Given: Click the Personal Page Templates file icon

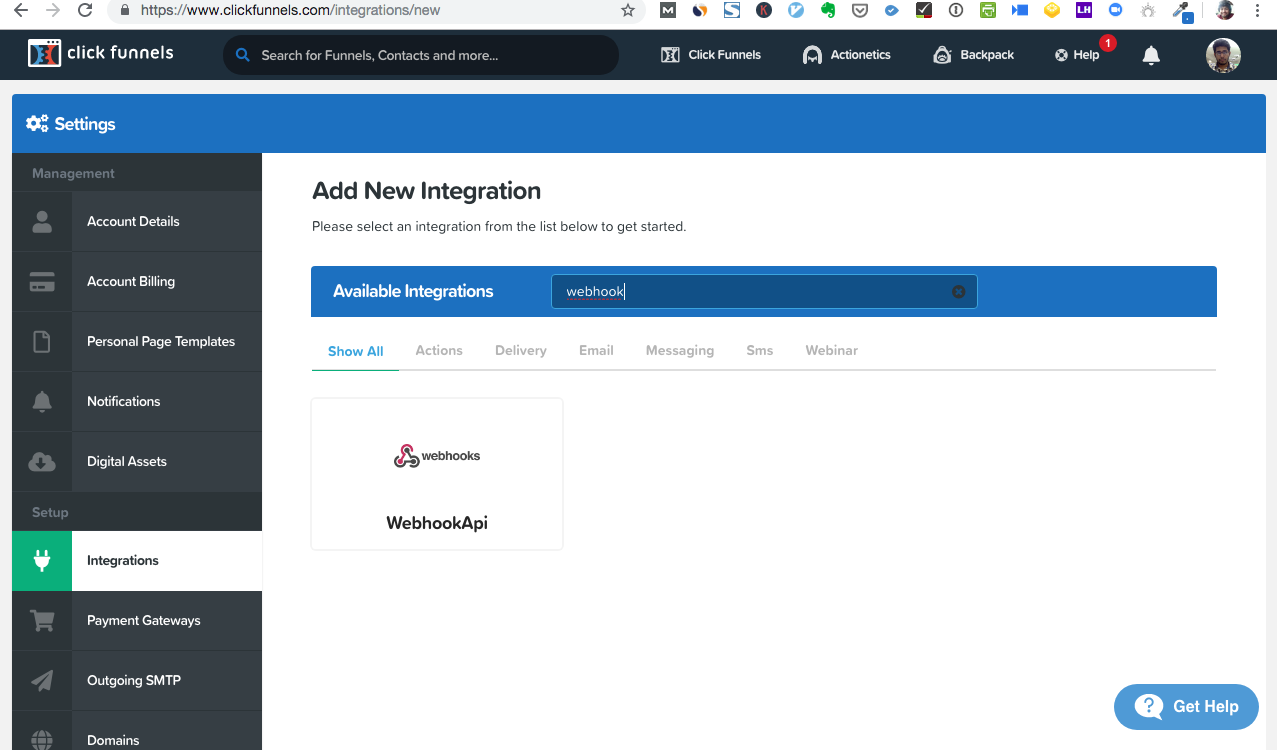Looking at the screenshot, I should click(42, 341).
